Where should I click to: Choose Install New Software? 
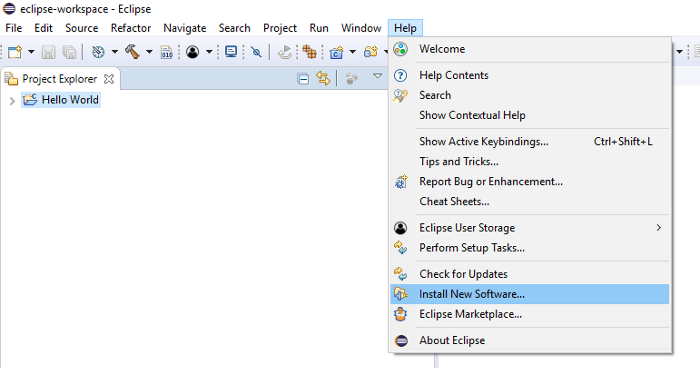tap(529, 294)
